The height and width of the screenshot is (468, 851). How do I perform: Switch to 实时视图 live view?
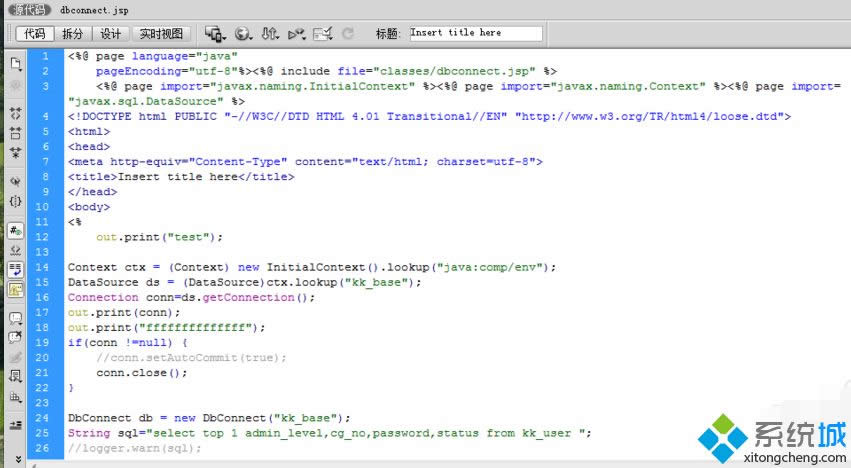click(160, 33)
